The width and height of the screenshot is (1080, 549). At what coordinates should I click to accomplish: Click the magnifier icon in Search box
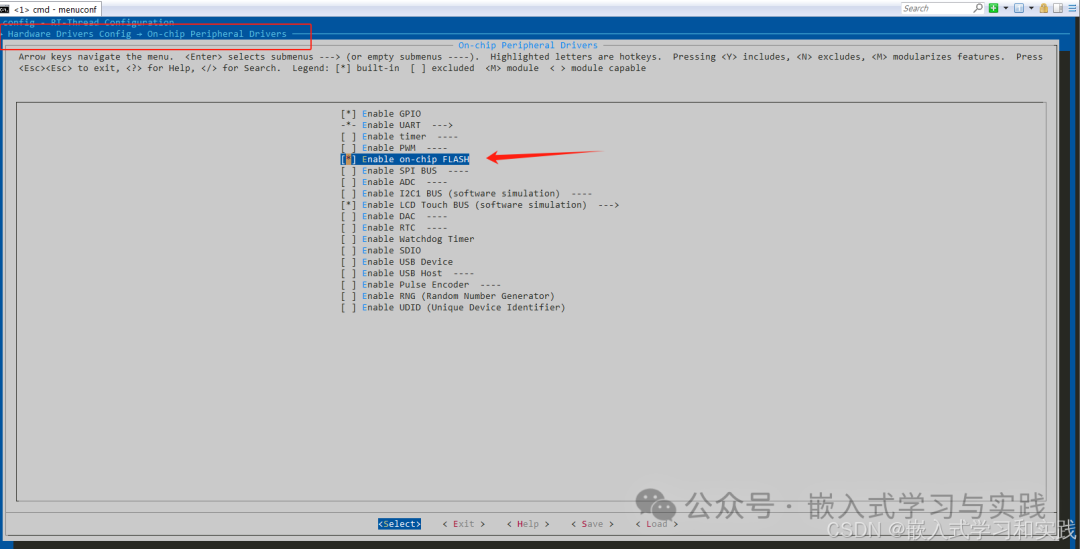tap(977, 8)
